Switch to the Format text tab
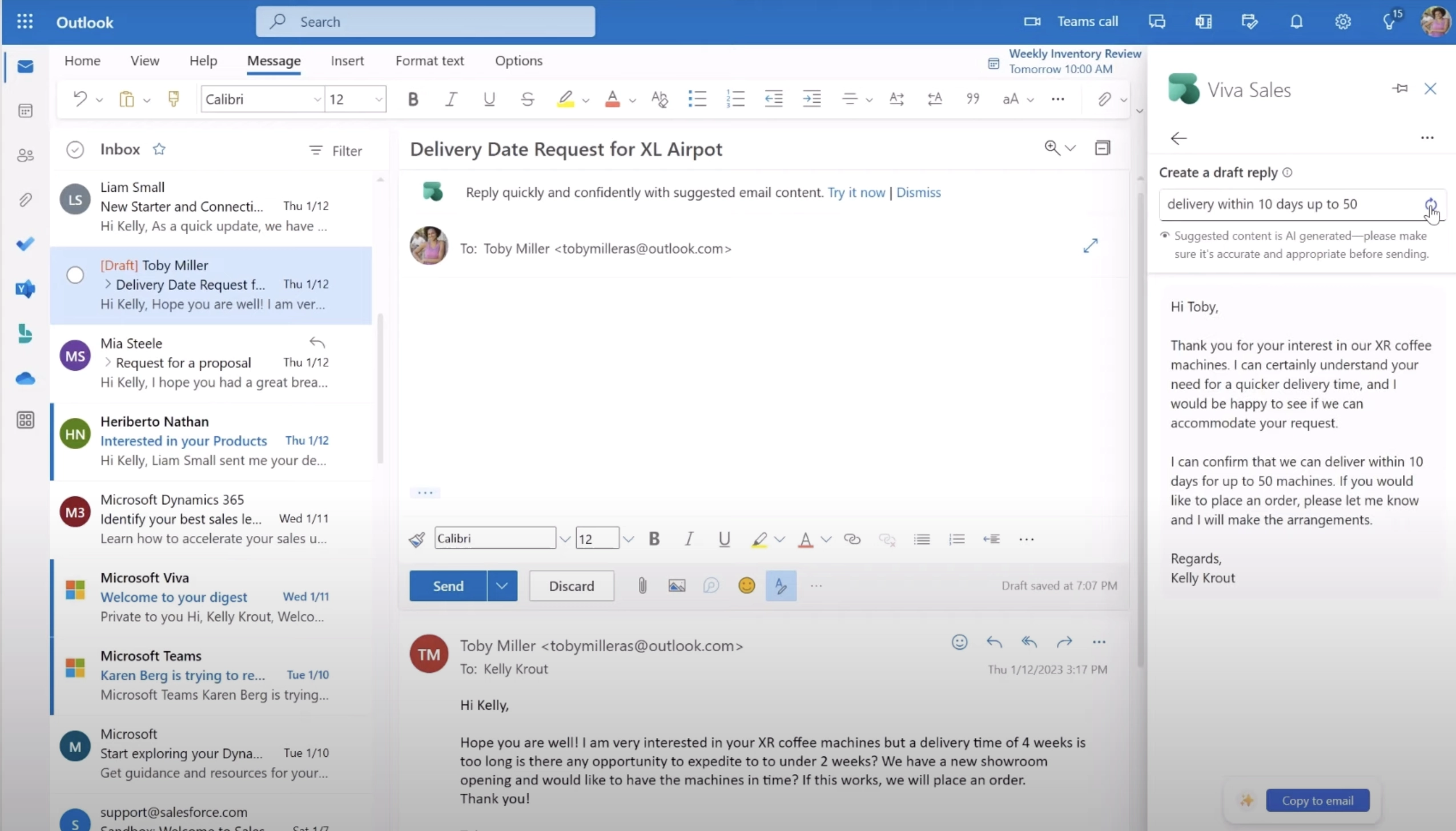 [429, 60]
